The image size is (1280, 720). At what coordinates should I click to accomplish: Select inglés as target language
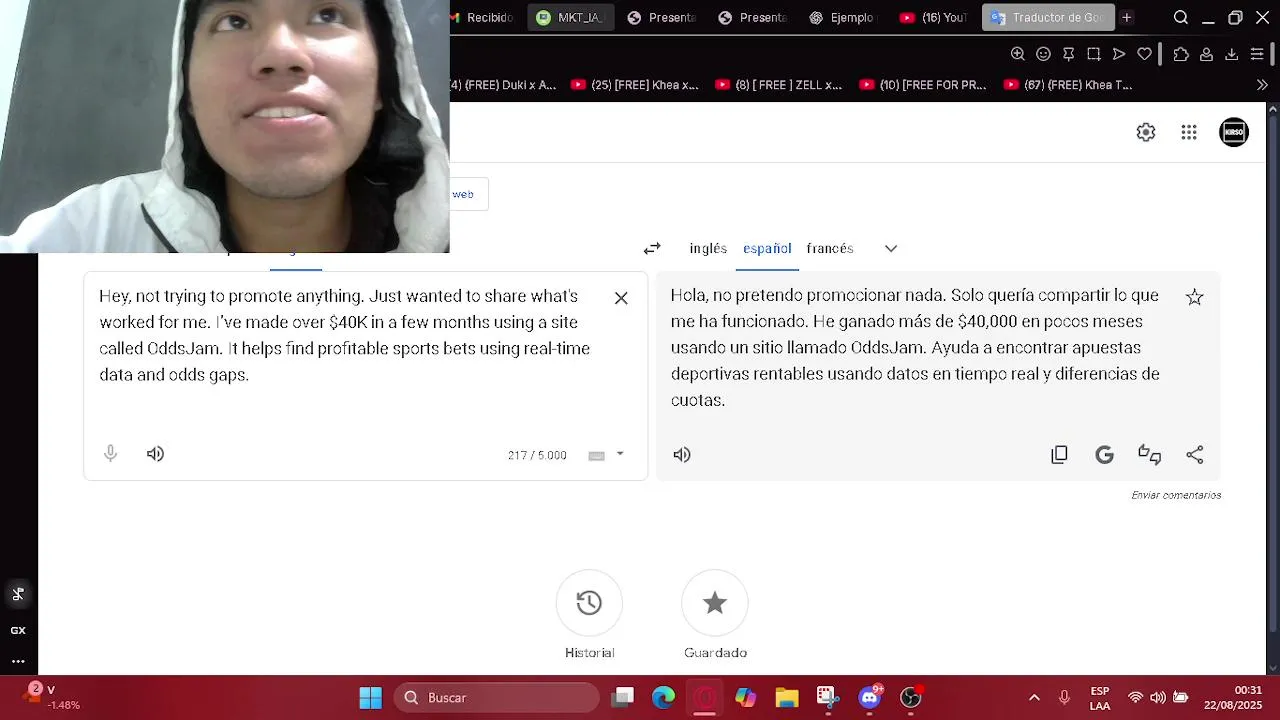[x=708, y=248]
